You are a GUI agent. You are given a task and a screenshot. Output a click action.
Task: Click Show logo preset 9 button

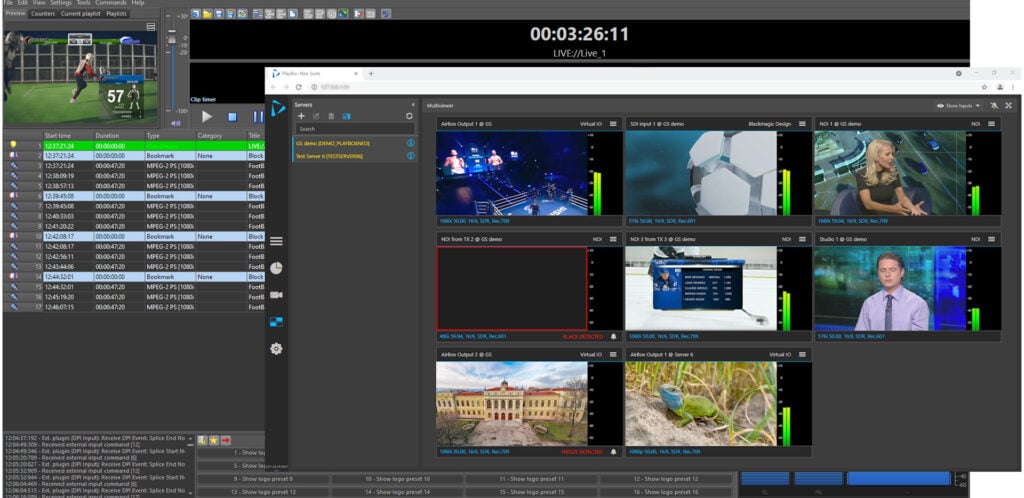coord(263,479)
